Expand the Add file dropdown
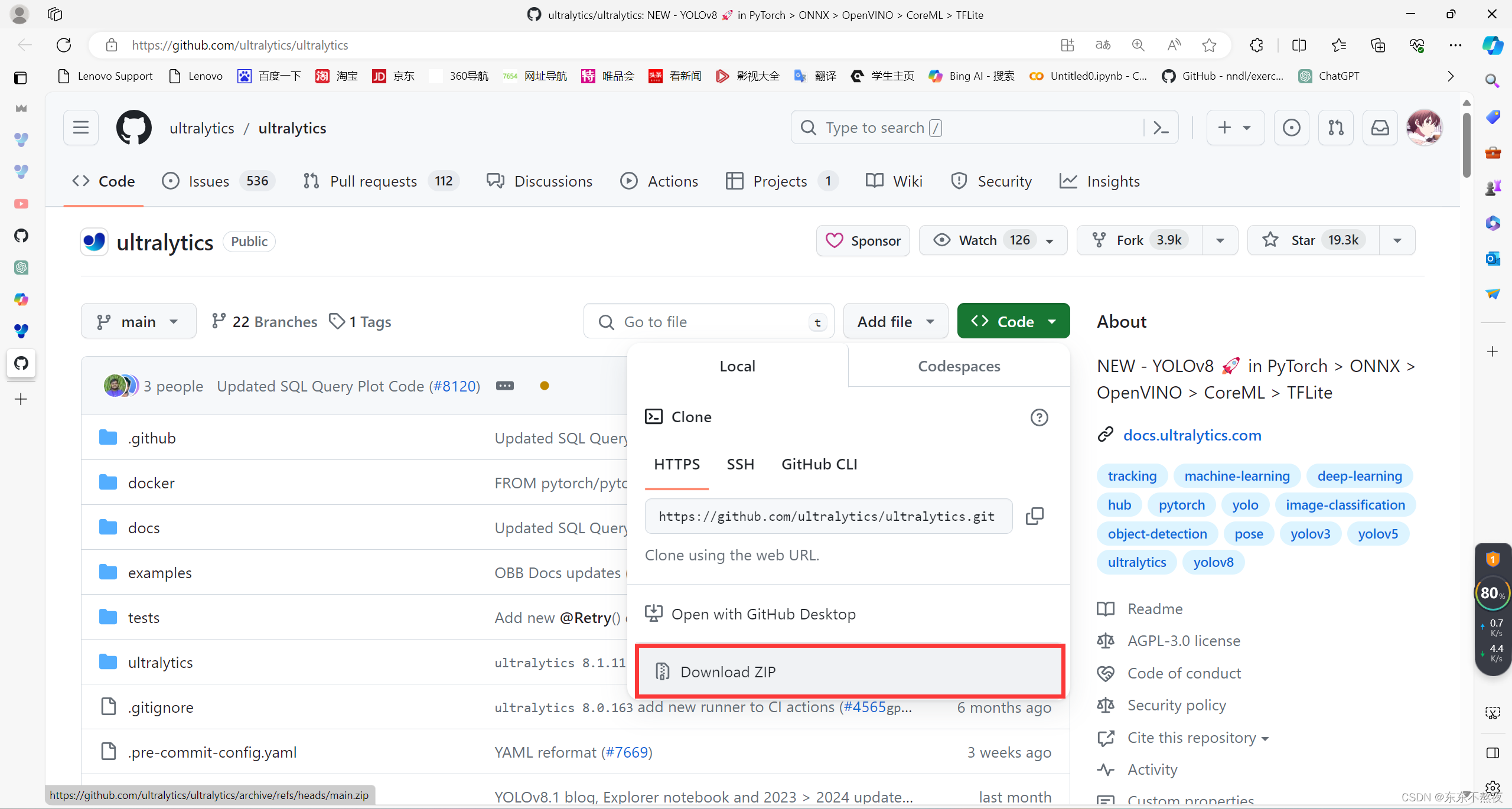Viewport: 1512px width, 809px height. [x=895, y=321]
